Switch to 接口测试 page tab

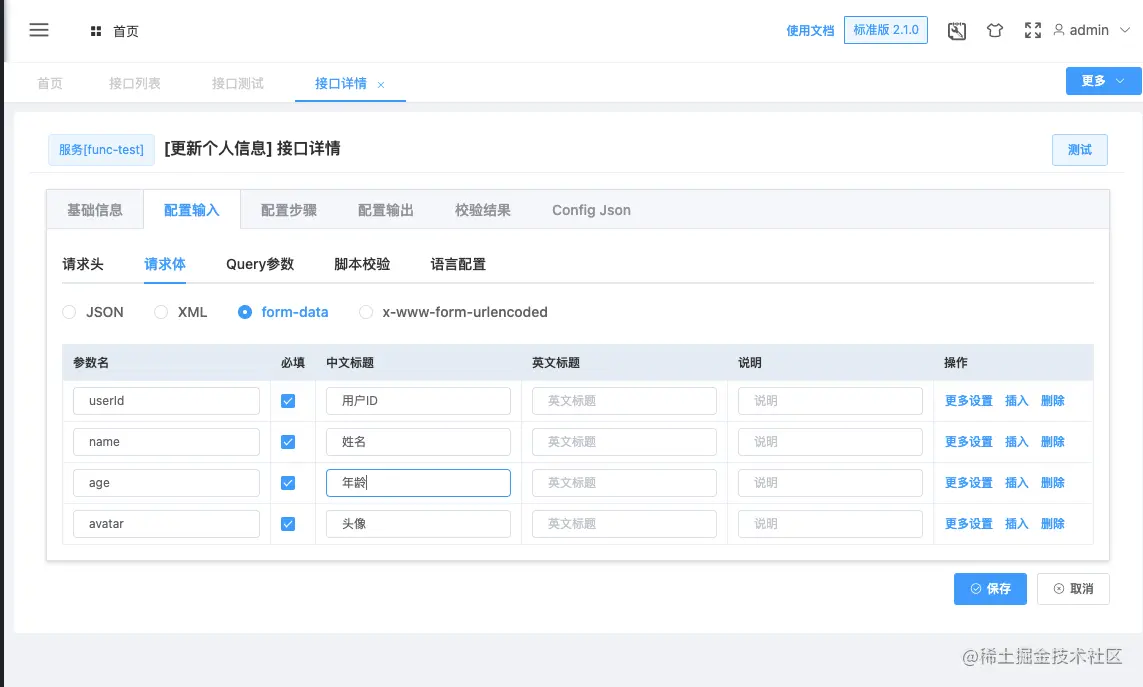[238, 83]
